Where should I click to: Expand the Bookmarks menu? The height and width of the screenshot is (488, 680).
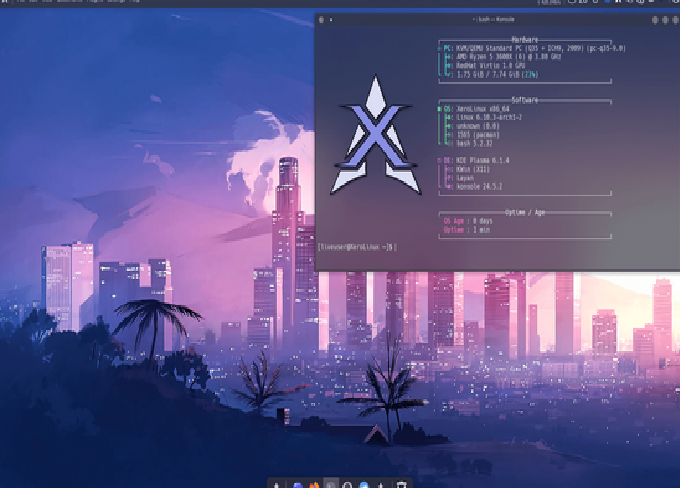click(63, 3)
